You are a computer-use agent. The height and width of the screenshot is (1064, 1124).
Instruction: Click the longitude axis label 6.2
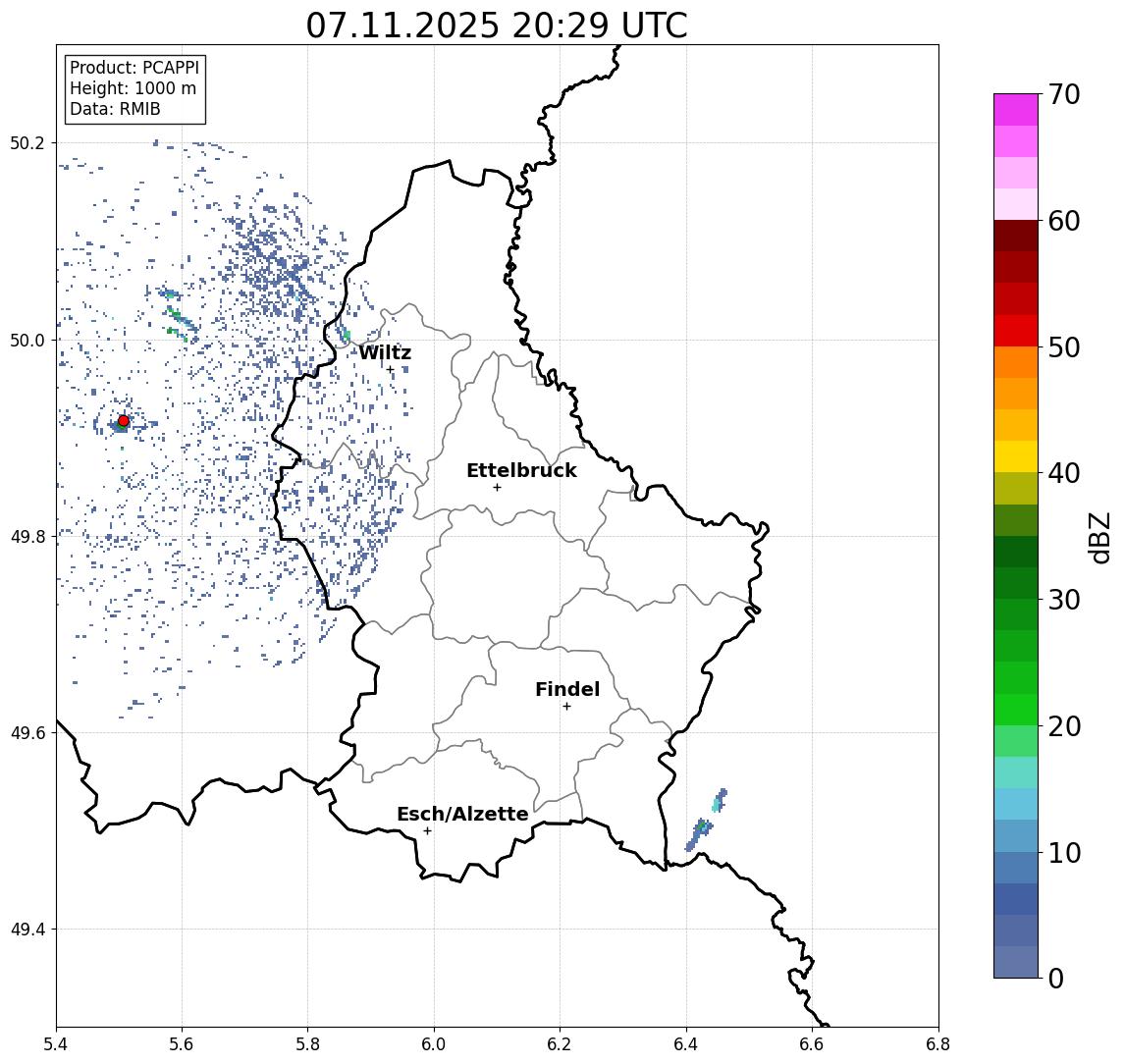click(x=560, y=1043)
